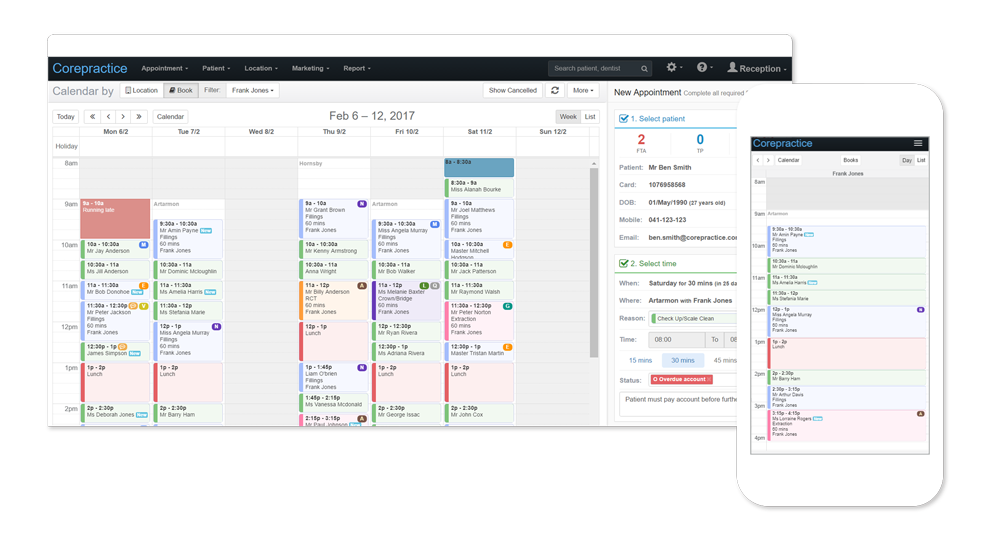Open the mobile hamburger menu
This screenshot has width=990, height=540.
click(x=918, y=144)
